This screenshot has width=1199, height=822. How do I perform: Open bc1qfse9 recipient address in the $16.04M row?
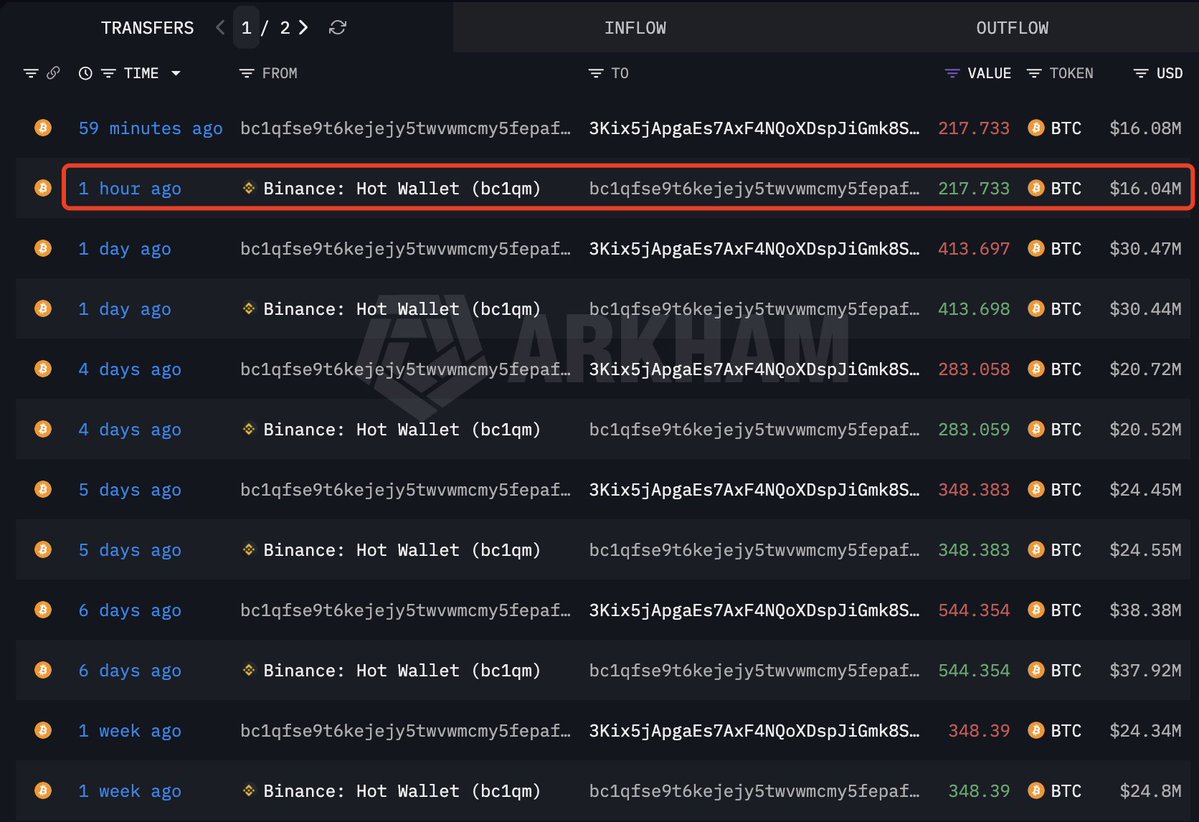(754, 189)
